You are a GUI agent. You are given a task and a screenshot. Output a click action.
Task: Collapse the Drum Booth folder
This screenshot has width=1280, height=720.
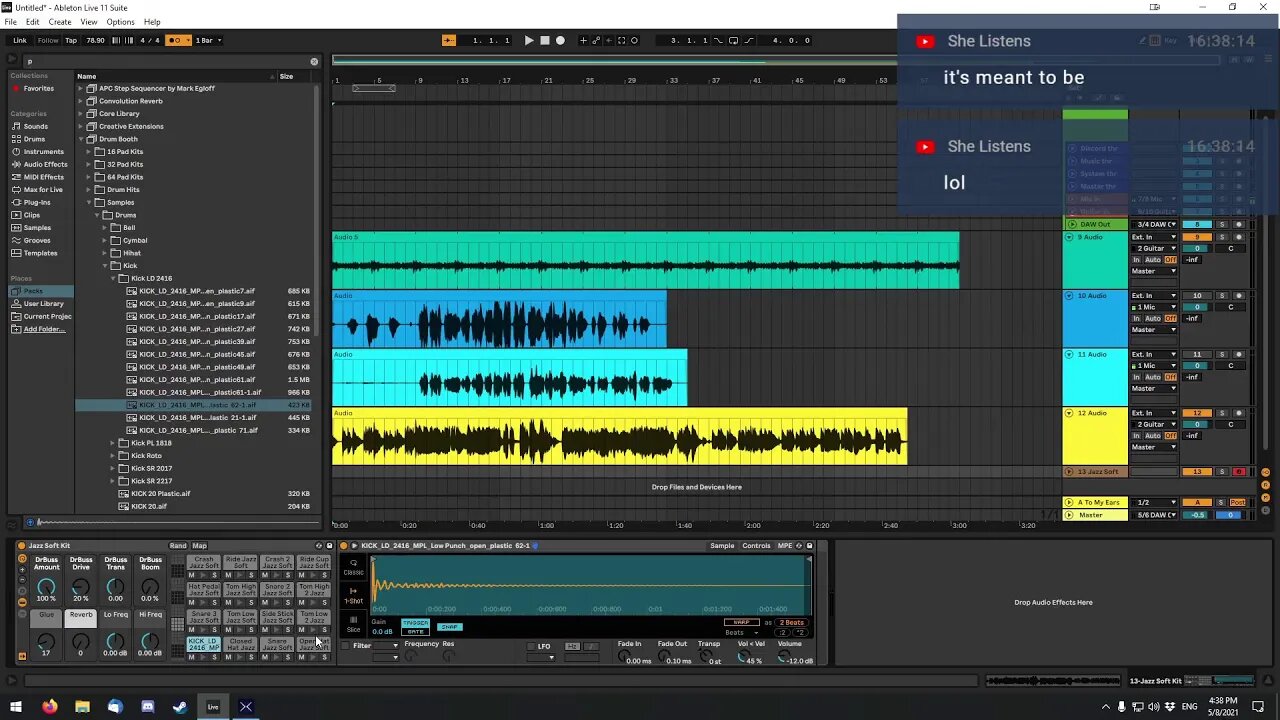[81, 139]
